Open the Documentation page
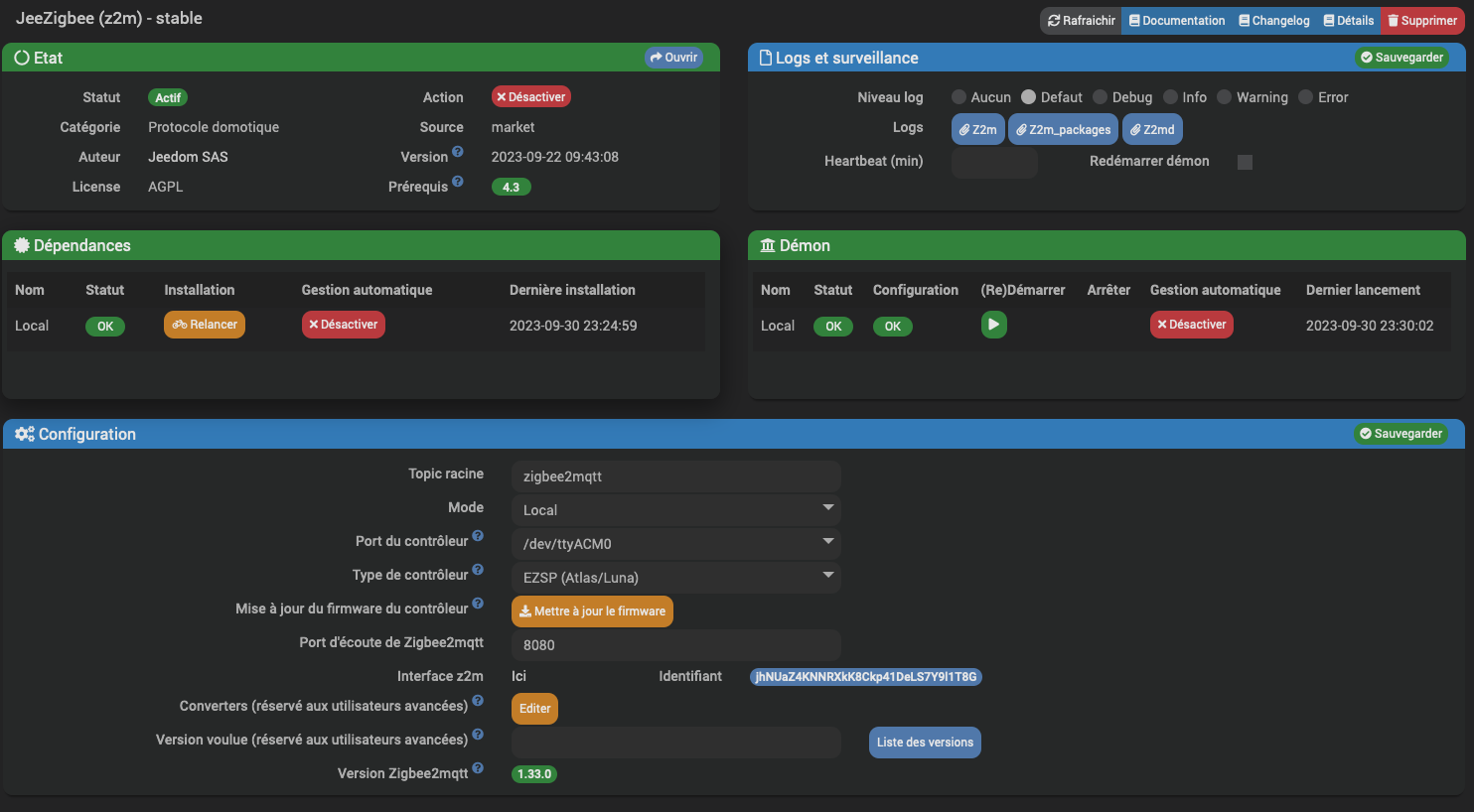This screenshot has width=1474, height=812. [x=1177, y=20]
